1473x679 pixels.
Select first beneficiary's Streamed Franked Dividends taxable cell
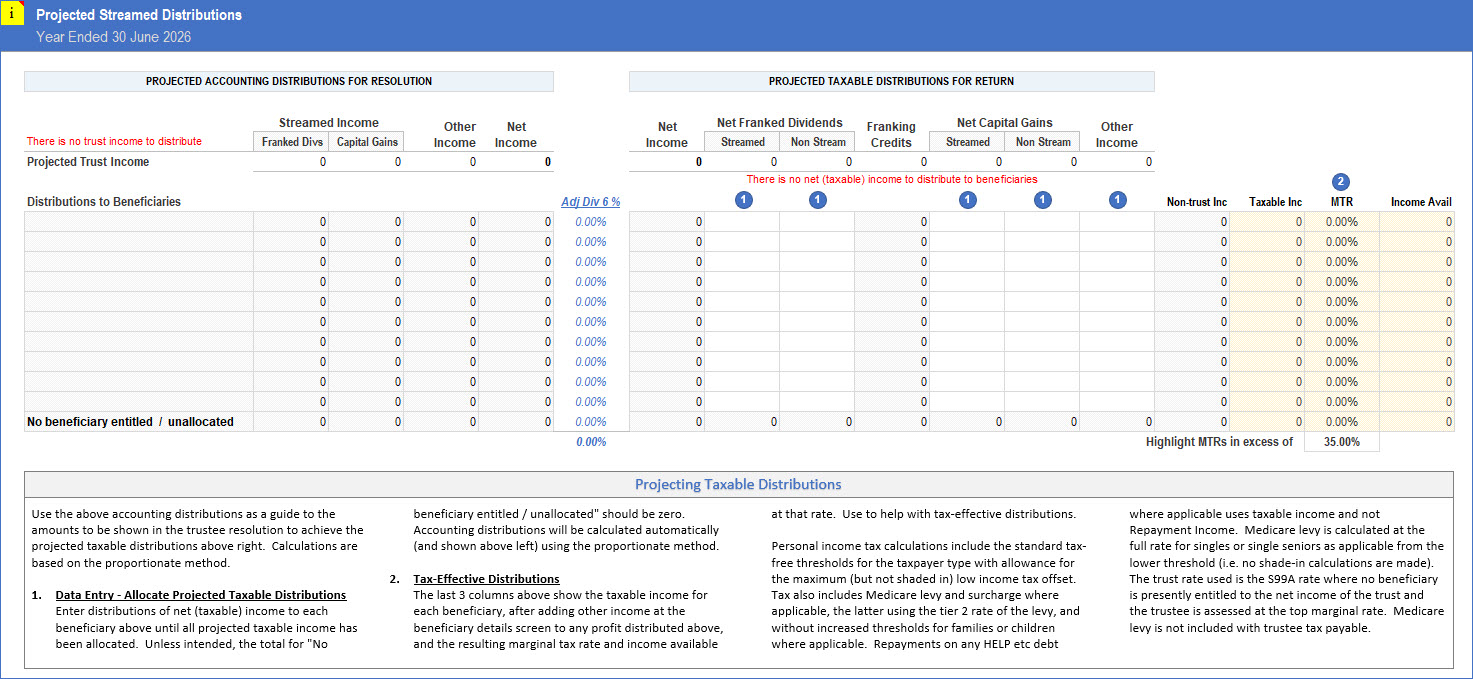[x=742, y=222]
